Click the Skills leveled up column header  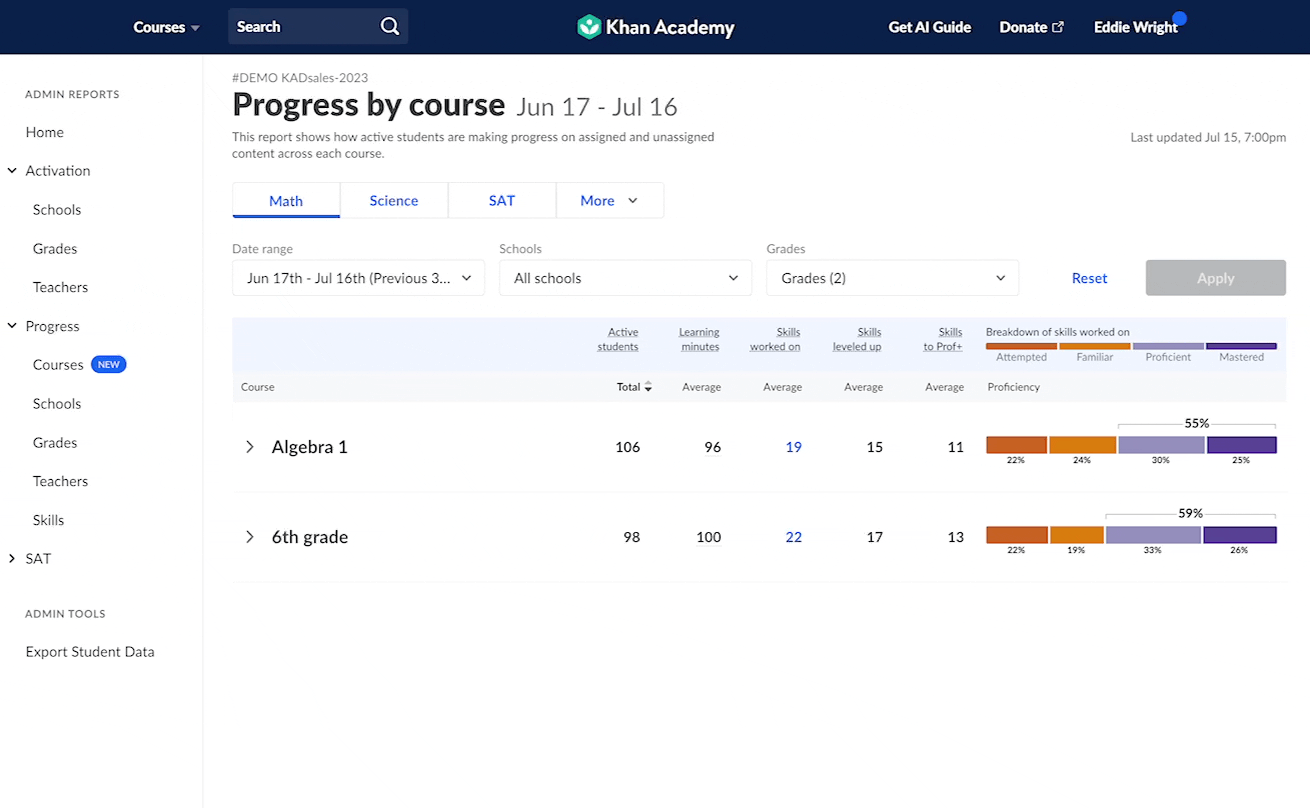tap(857, 339)
